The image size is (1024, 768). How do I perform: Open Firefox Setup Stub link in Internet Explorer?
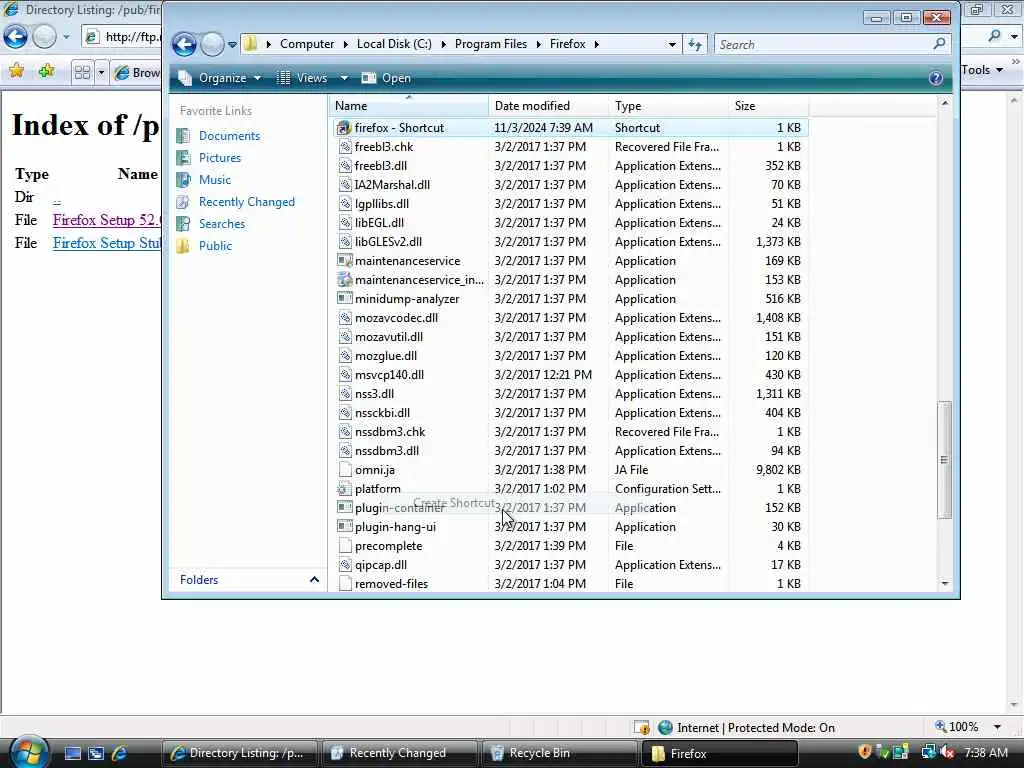click(106, 243)
